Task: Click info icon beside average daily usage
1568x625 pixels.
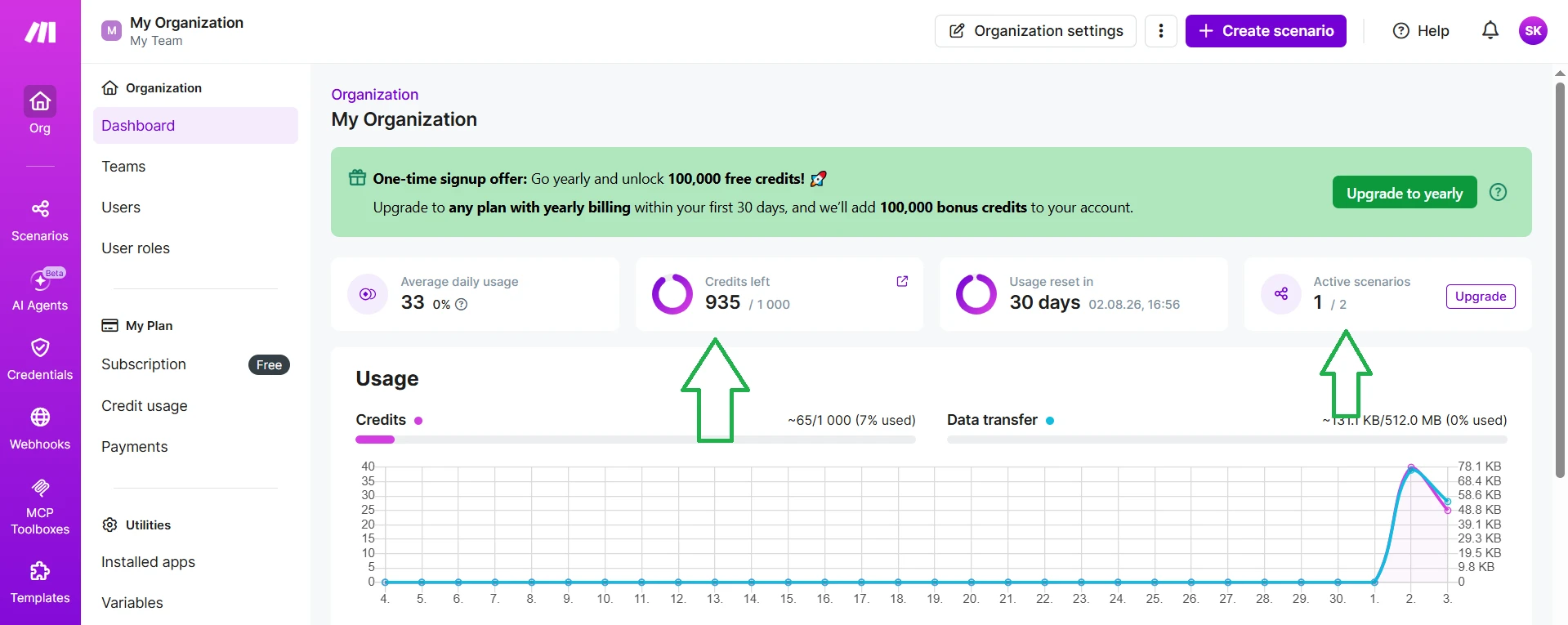Action: (x=461, y=304)
